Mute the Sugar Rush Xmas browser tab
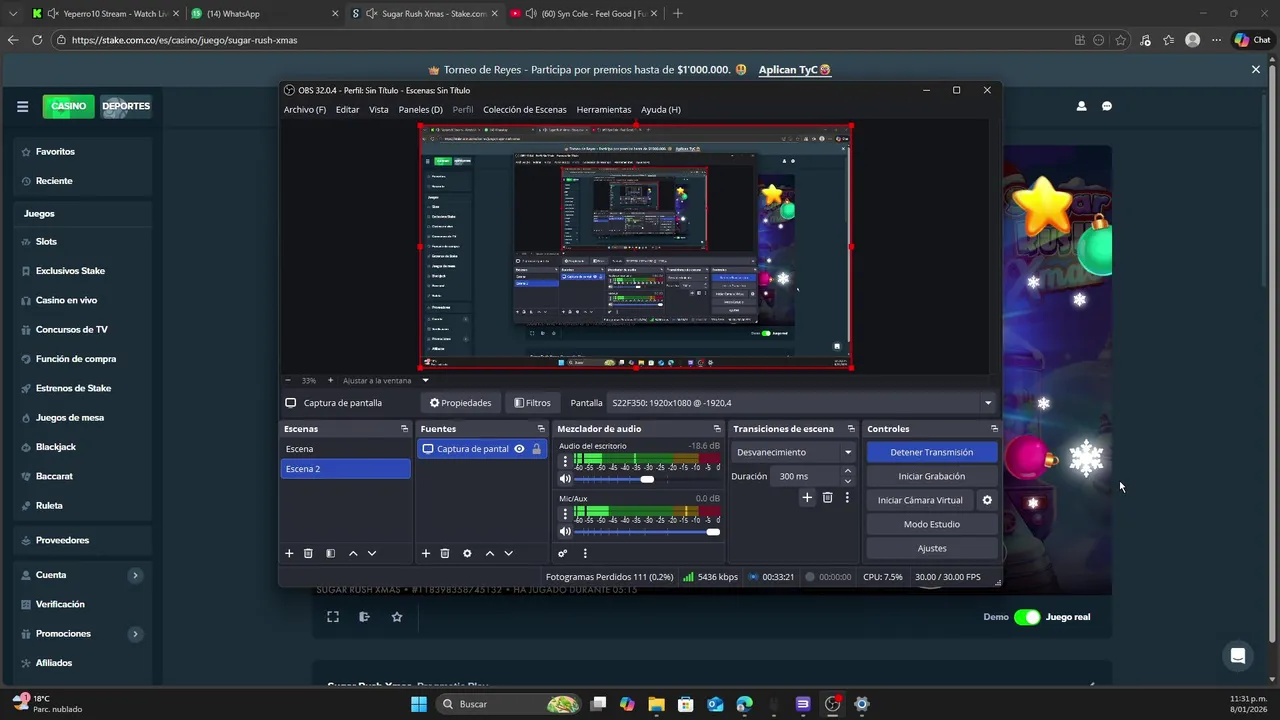This screenshot has height=720, width=1280. 372,14
